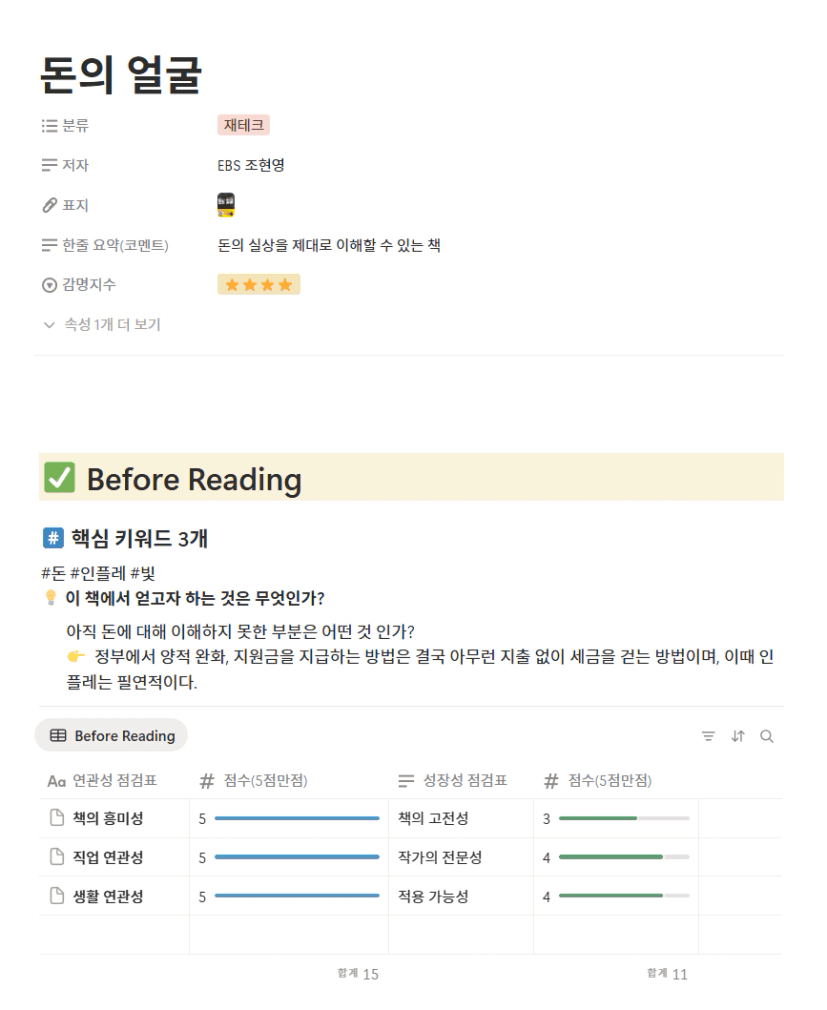Open table search with magnifier icon
Image resolution: width=827 pixels, height=1010 pixels.
(767, 736)
